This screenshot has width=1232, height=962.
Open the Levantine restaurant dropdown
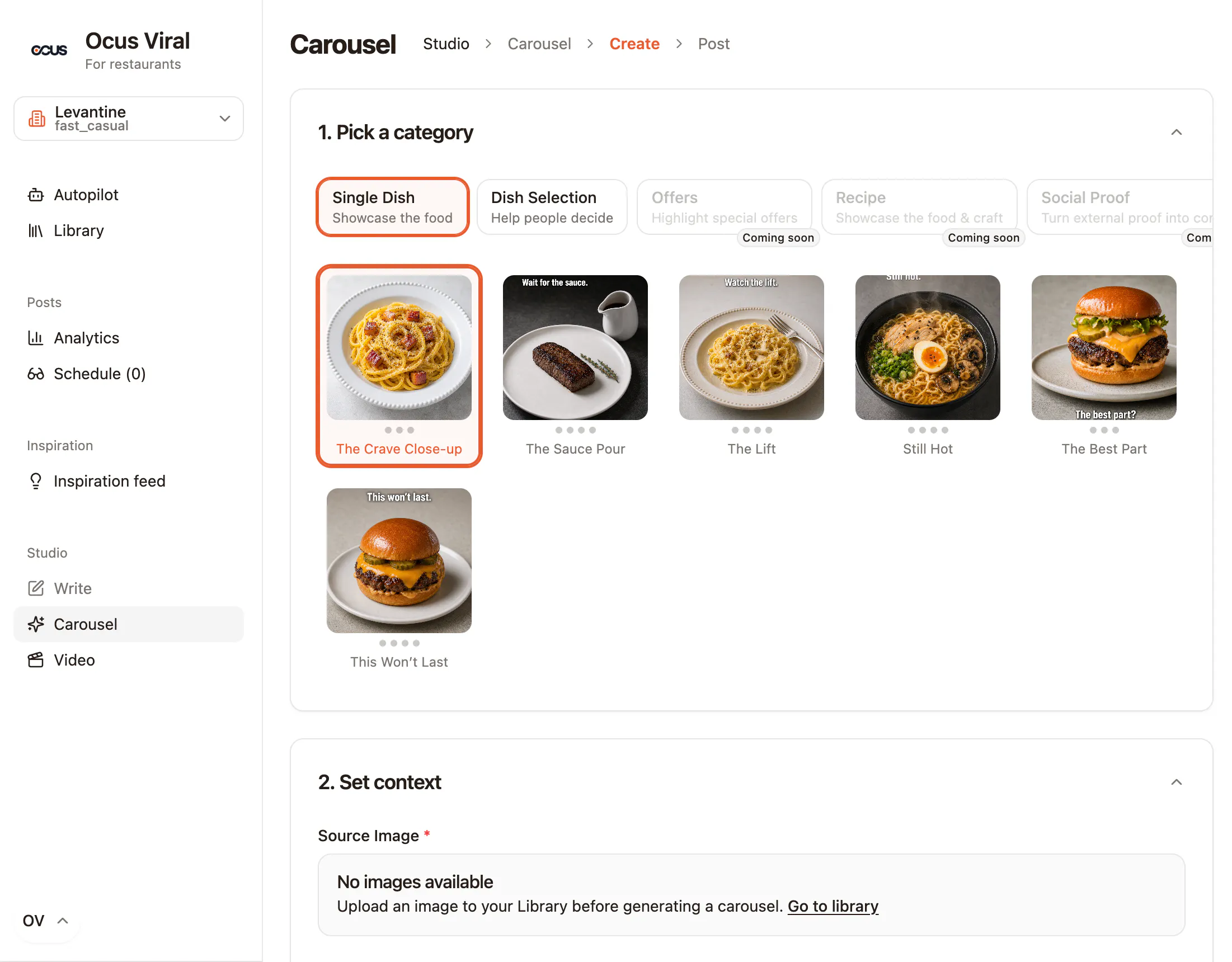click(129, 119)
